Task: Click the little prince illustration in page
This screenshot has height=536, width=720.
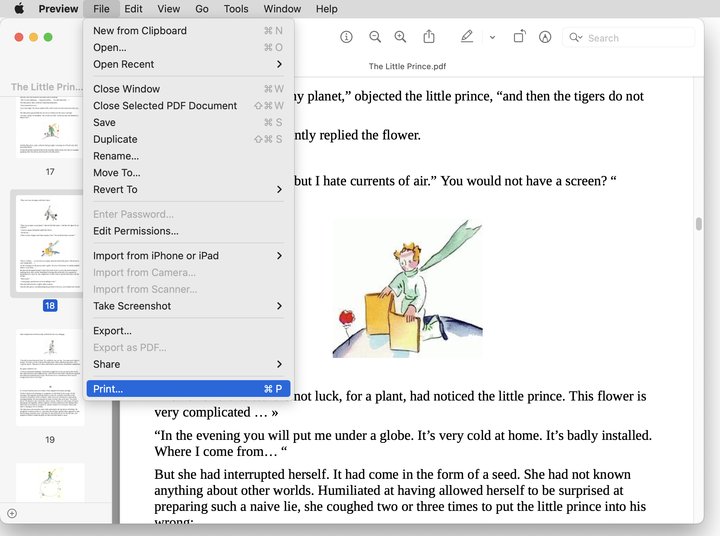Action: (407, 289)
